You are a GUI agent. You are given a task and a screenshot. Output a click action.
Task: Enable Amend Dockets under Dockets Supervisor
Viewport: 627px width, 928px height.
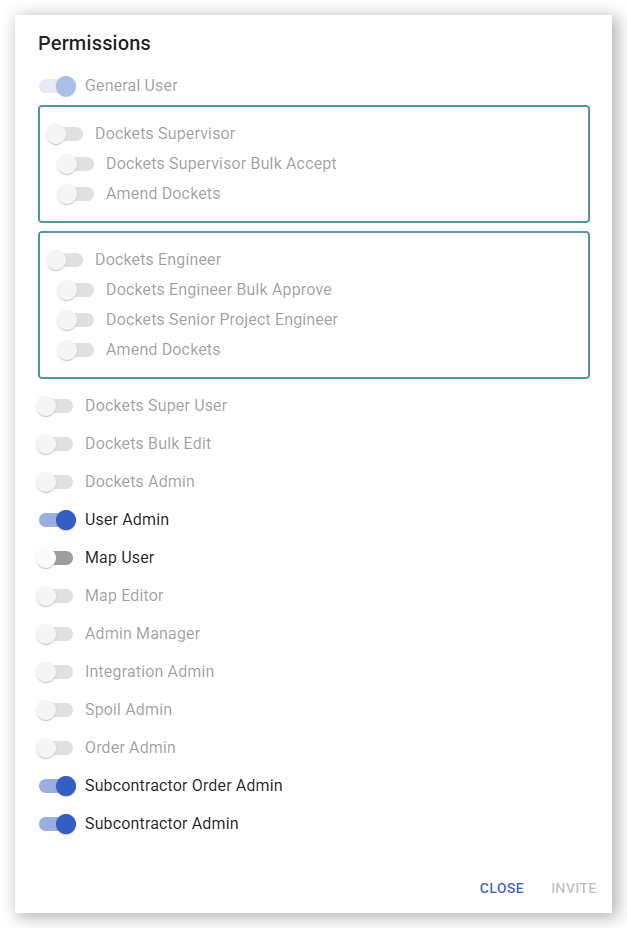click(x=76, y=194)
